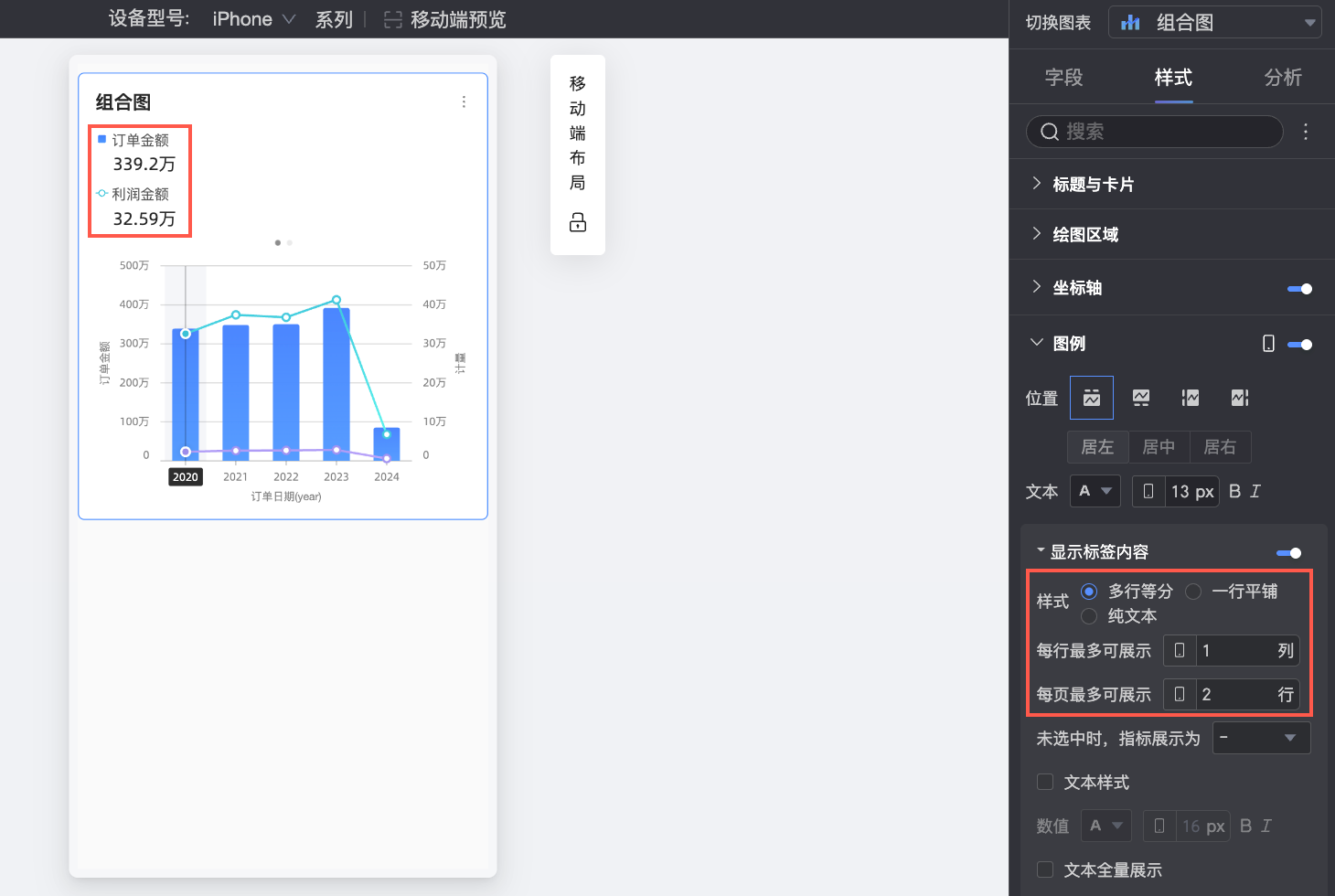This screenshot has height=896, width=1335.
Task: Click the mobile icon in 数值 row
Action: (x=1159, y=826)
